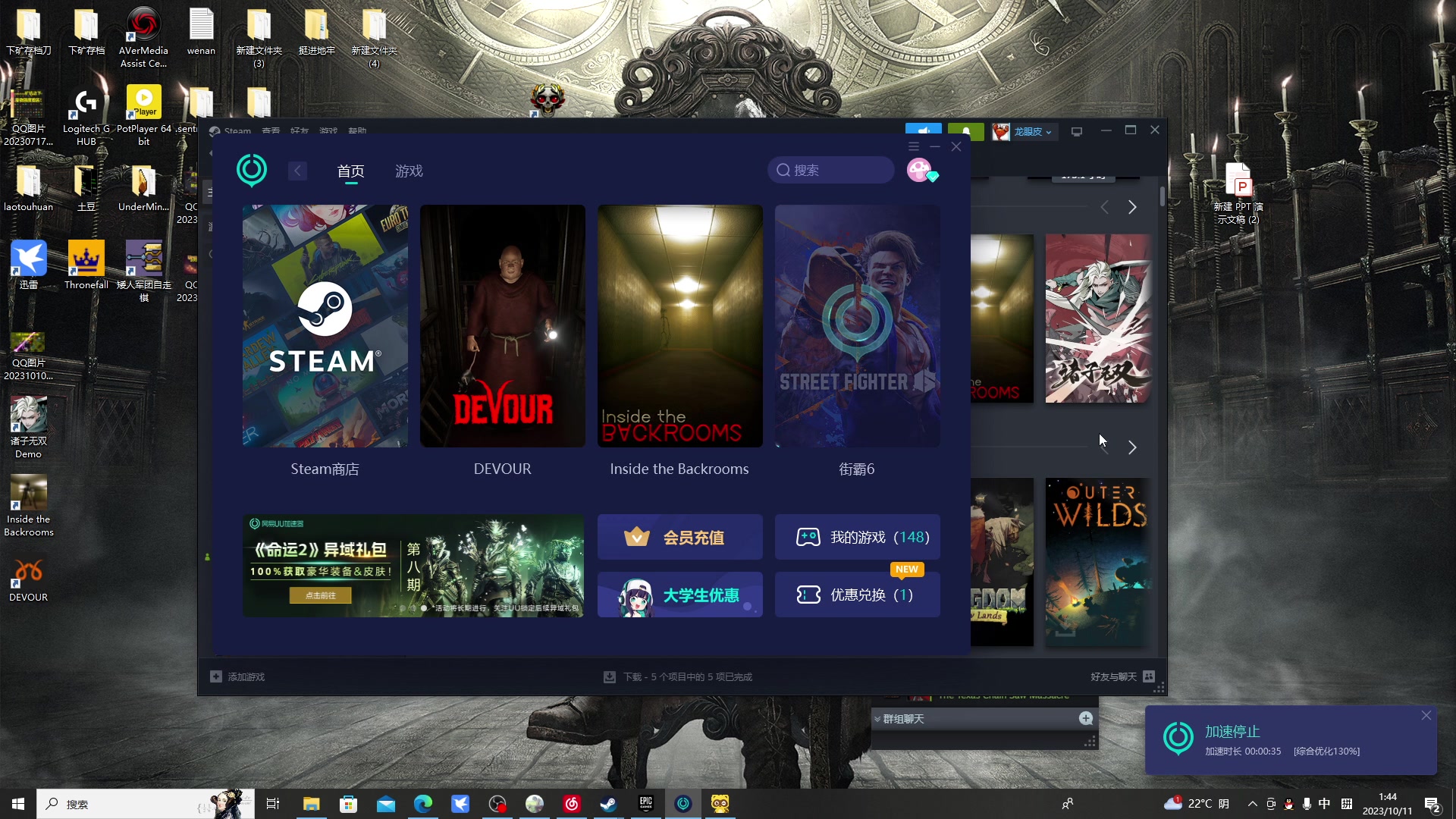Open the laotouhuan folder on desktop
Image resolution: width=1456 pixels, height=819 pixels.
pos(29,188)
